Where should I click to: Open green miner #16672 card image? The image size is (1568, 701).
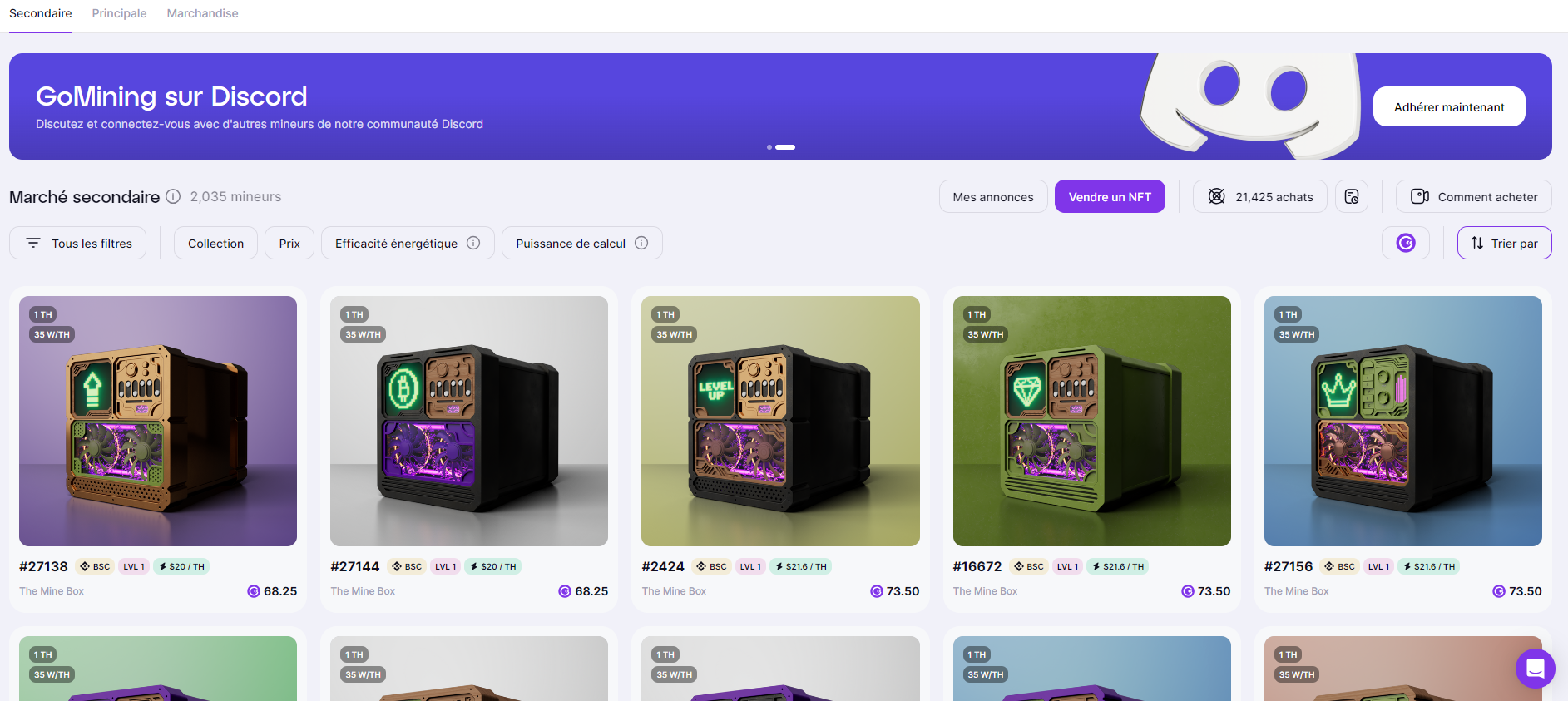pos(1091,421)
